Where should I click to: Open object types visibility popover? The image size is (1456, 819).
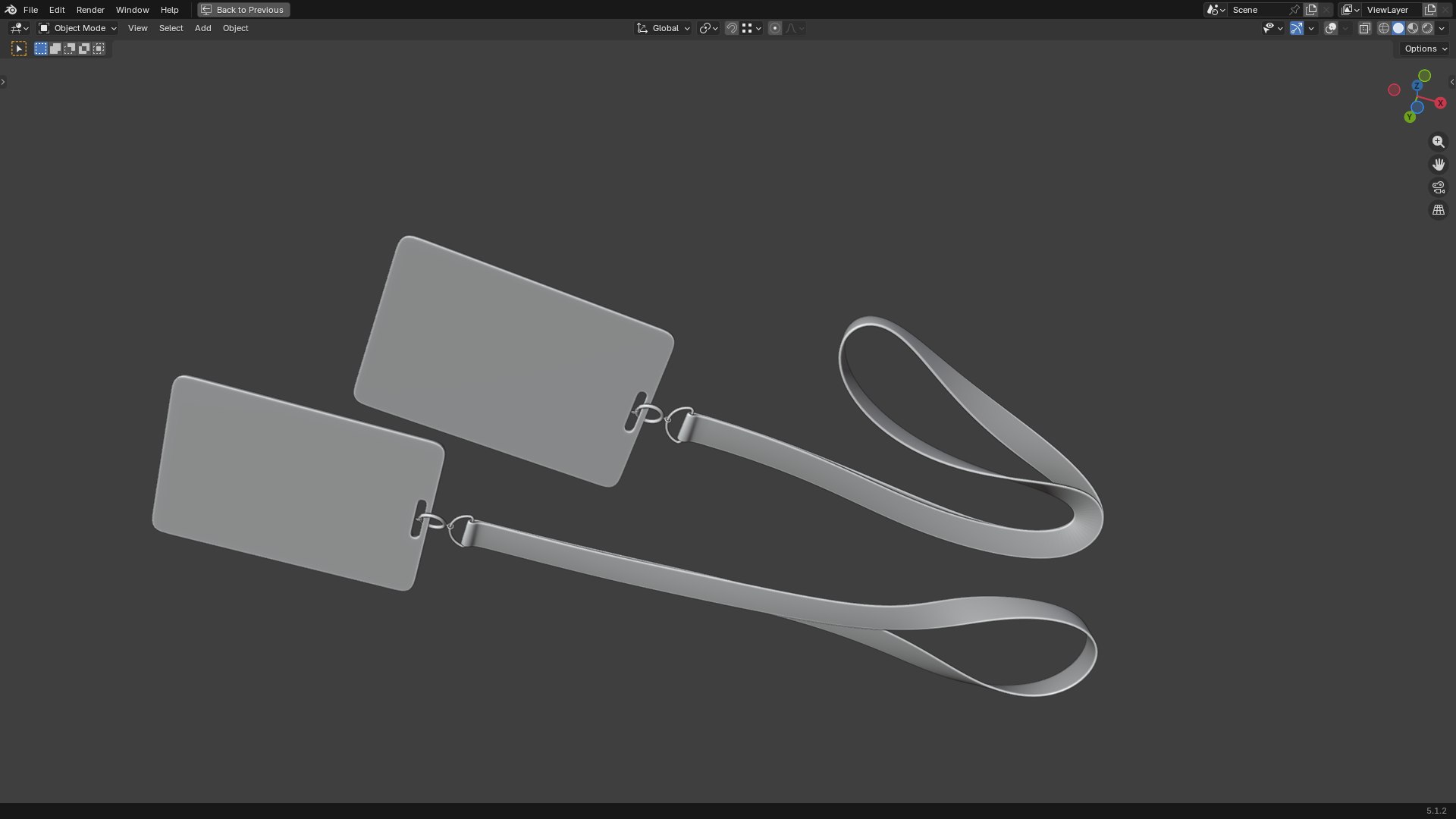pyautogui.click(x=1272, y=28)
